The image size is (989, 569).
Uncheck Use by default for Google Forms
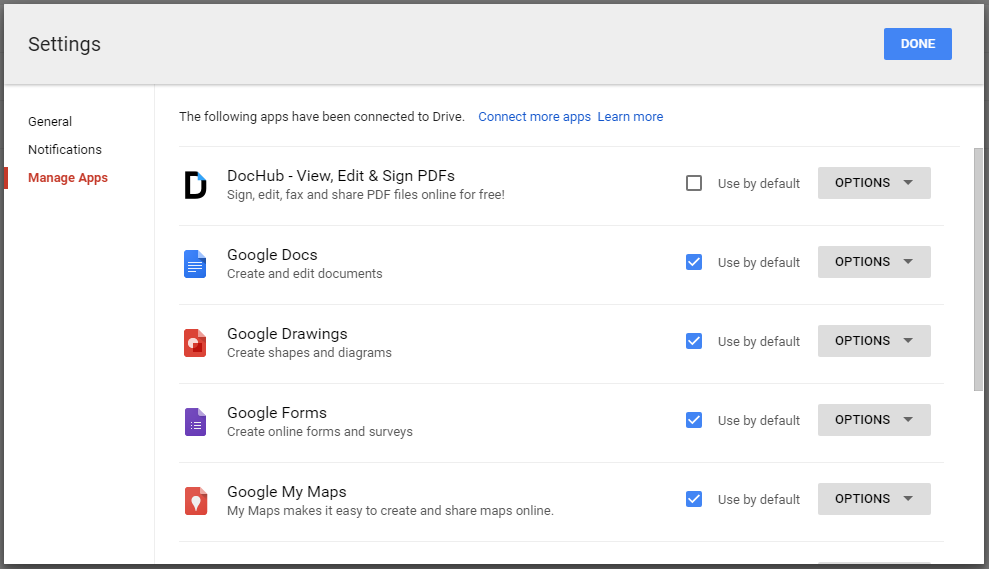[694, 419]
